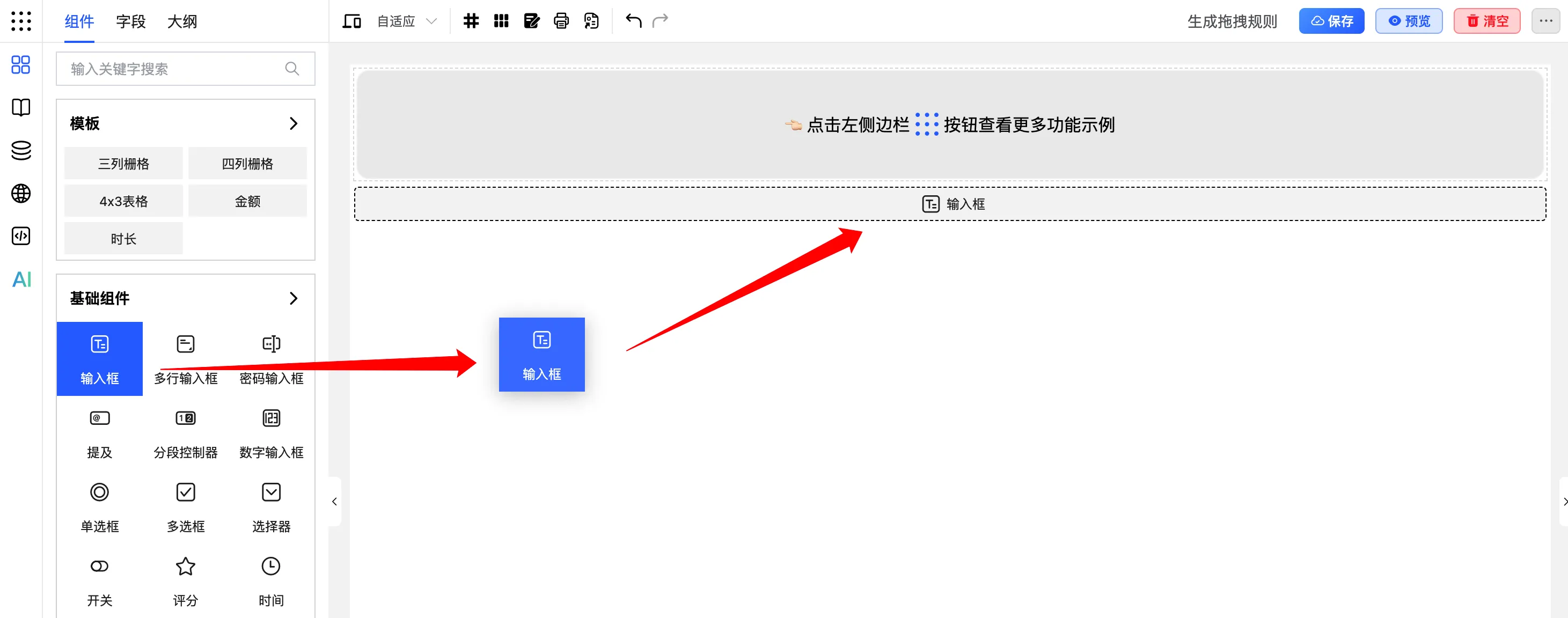Click the redo arrow in toolbar
This screenshot has height=618, width=1568.
(x=660, y=21)
